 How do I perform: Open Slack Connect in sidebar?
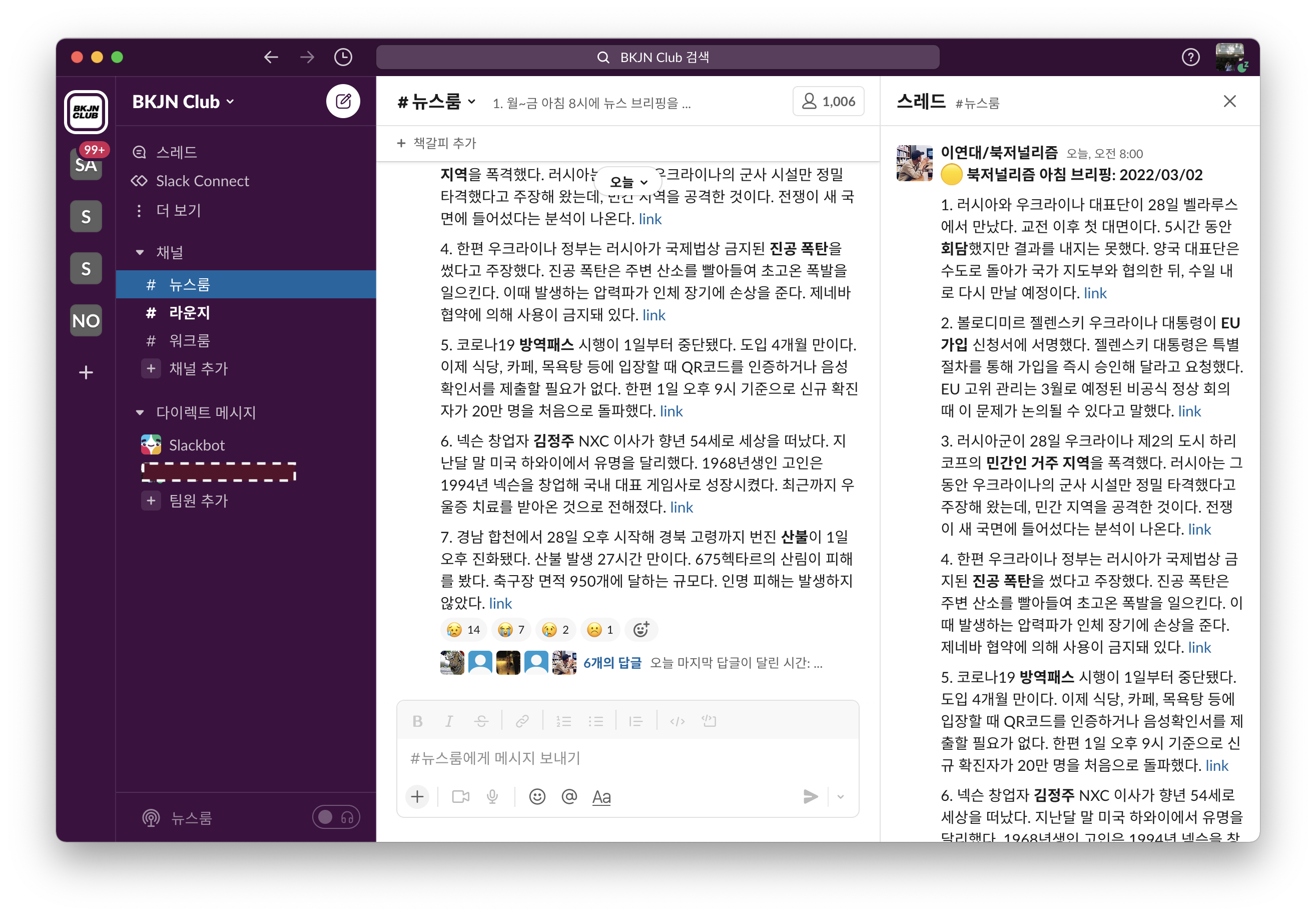pos(202,181)
